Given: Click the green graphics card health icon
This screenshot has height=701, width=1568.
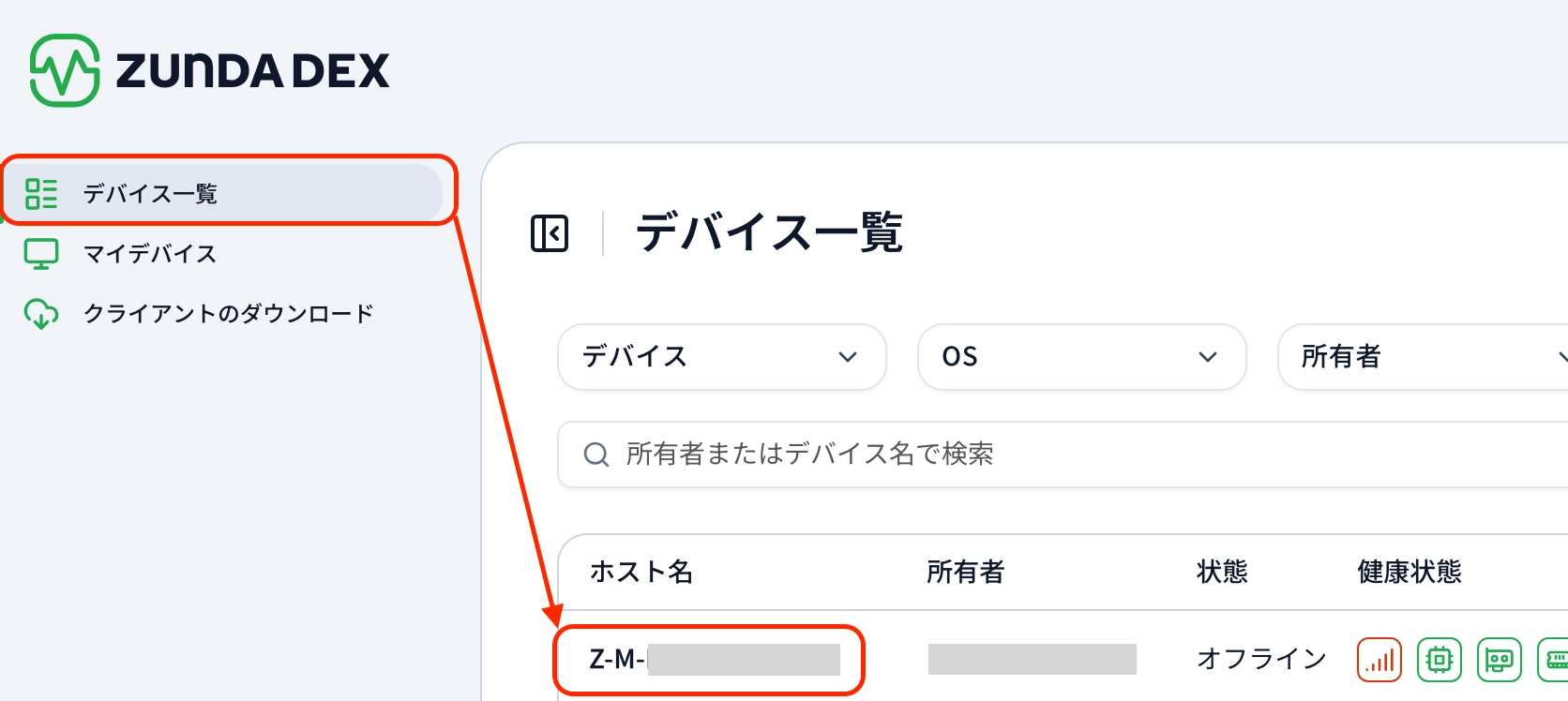Looking at the screenshot, I should pyautogui.click(x=1499, y=660).
